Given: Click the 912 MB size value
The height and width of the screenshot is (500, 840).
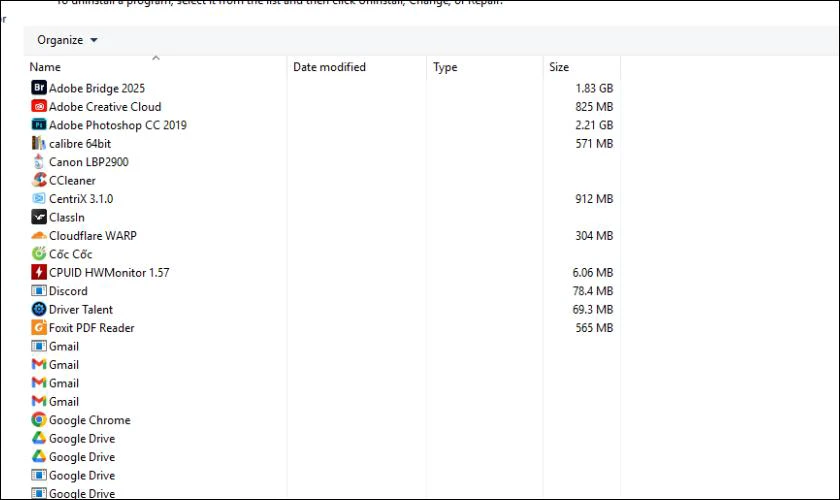Looking at the screenshot, I should tap(594, 199).
